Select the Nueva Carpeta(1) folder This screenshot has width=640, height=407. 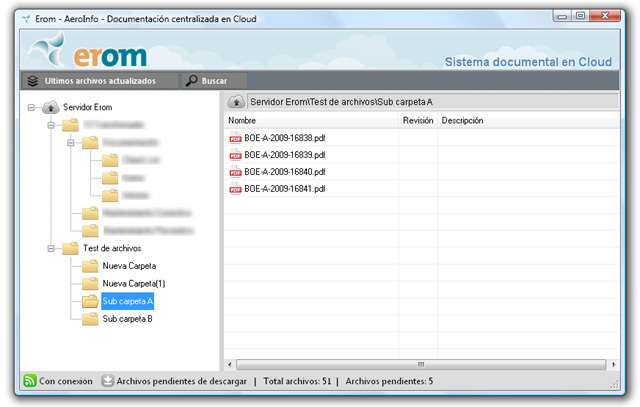click(133, 283)
